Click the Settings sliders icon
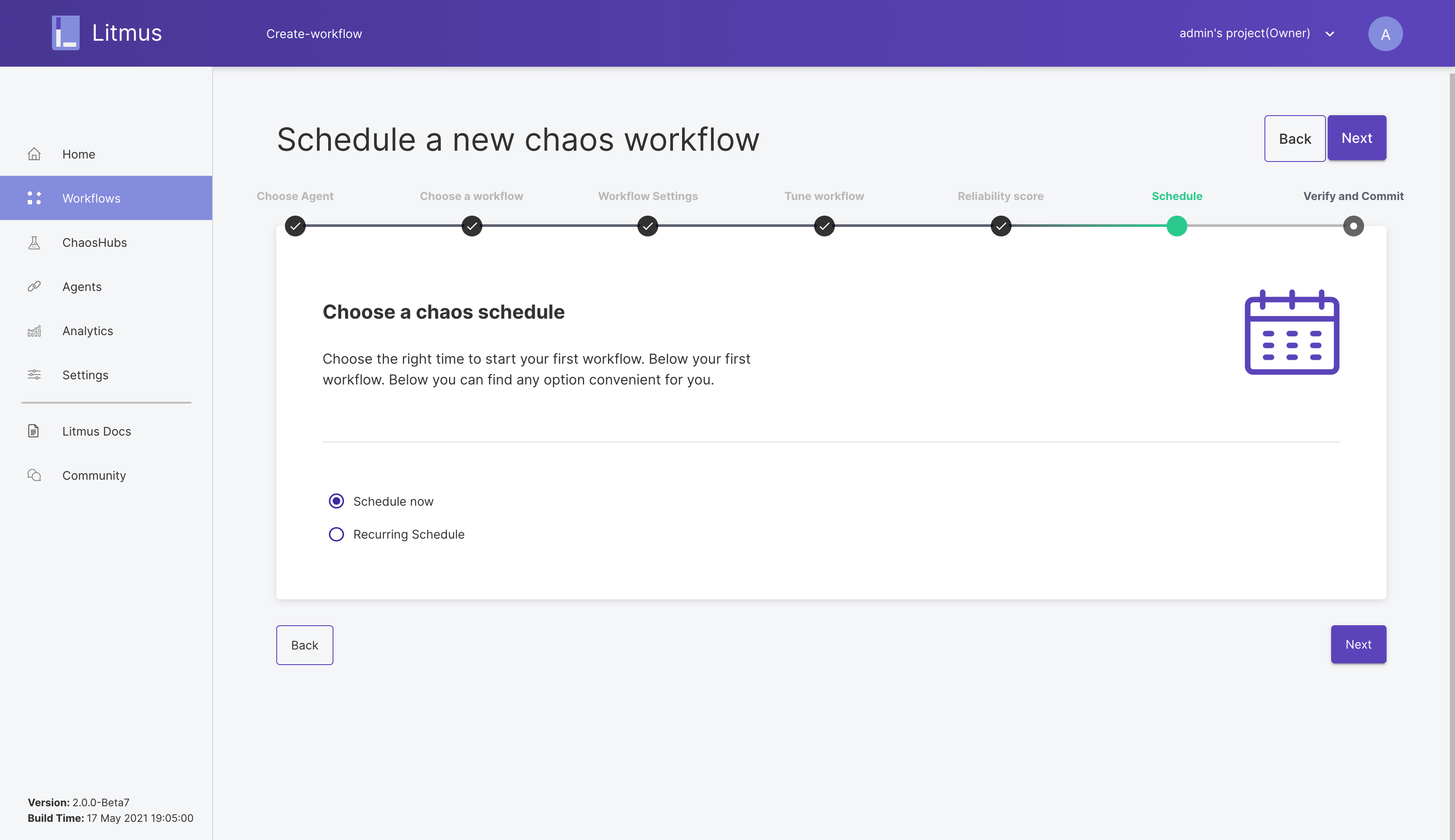Image resolution: width=1455 pixels, height=840 pixels. click(x=35, y=375)
